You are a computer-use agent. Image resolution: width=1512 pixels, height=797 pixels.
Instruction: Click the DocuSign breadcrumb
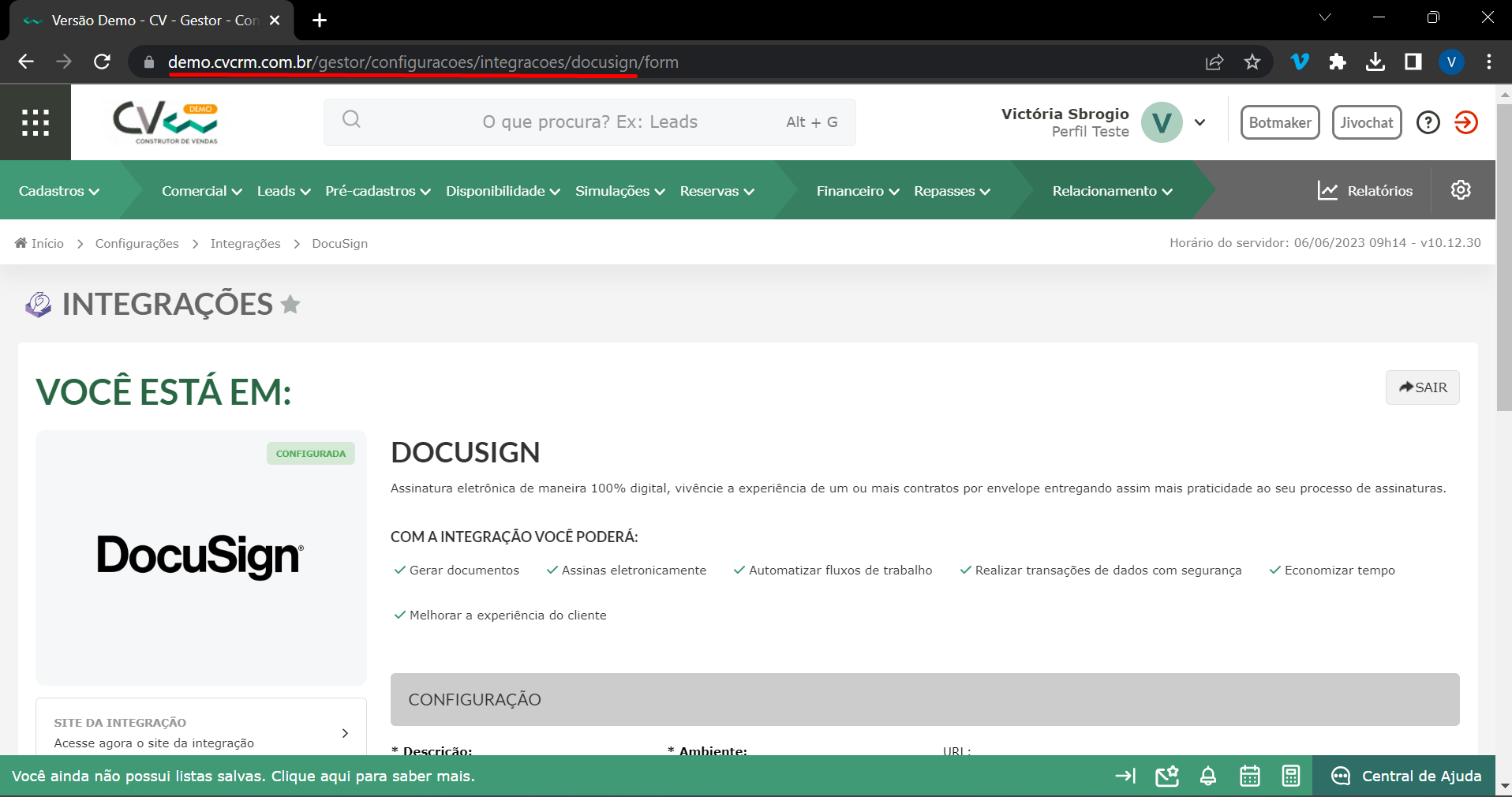tap(340, 243)
